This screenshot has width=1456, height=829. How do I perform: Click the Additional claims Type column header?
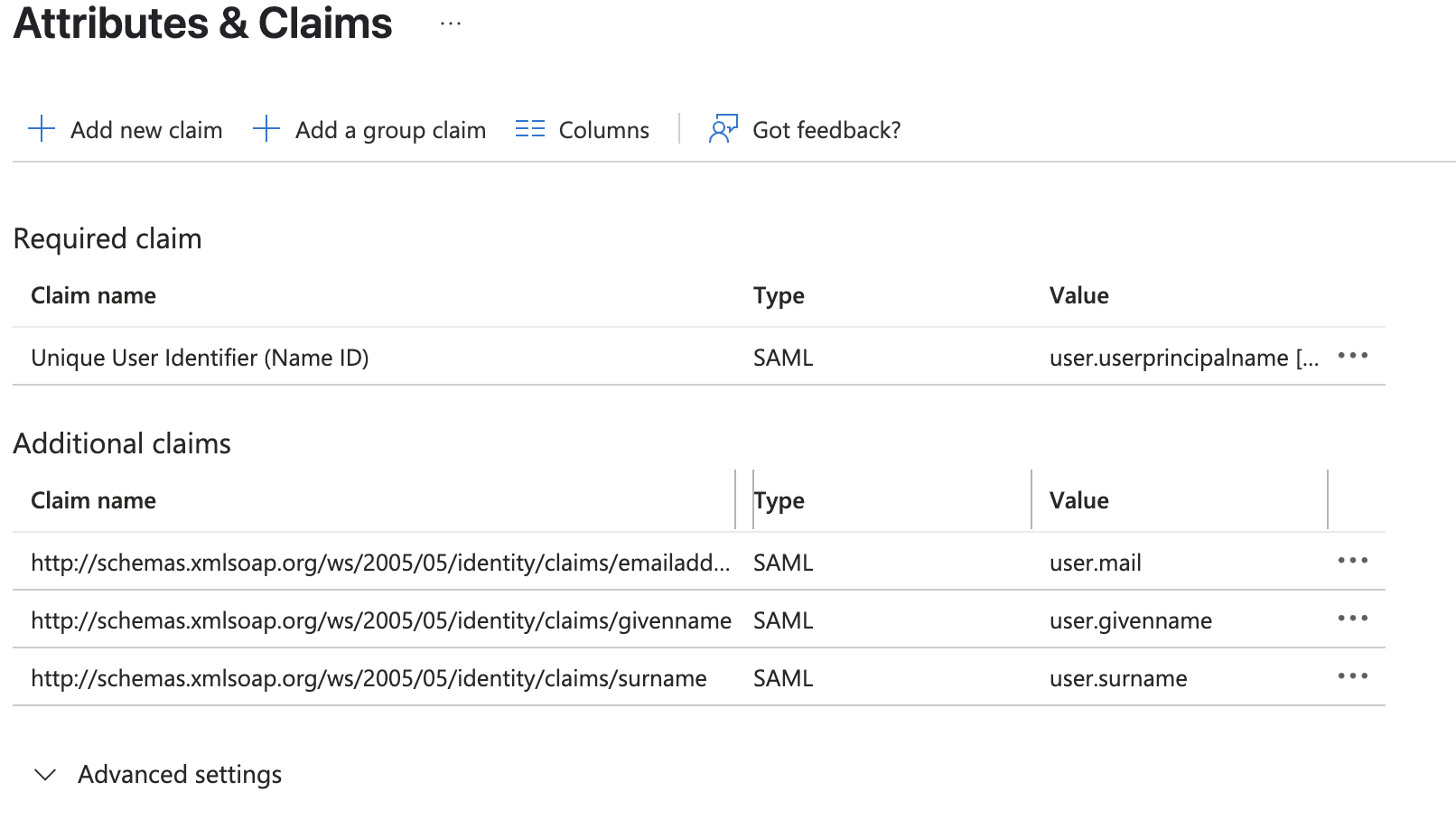(779, 500)
